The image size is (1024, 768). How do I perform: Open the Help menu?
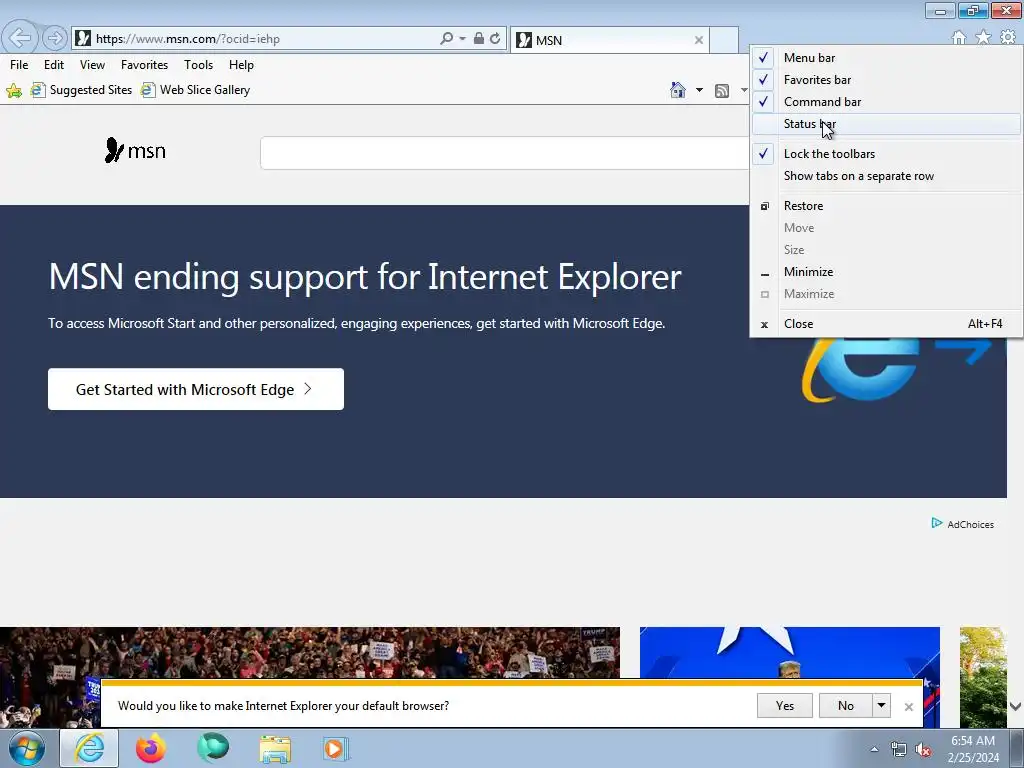coord(241,65)
